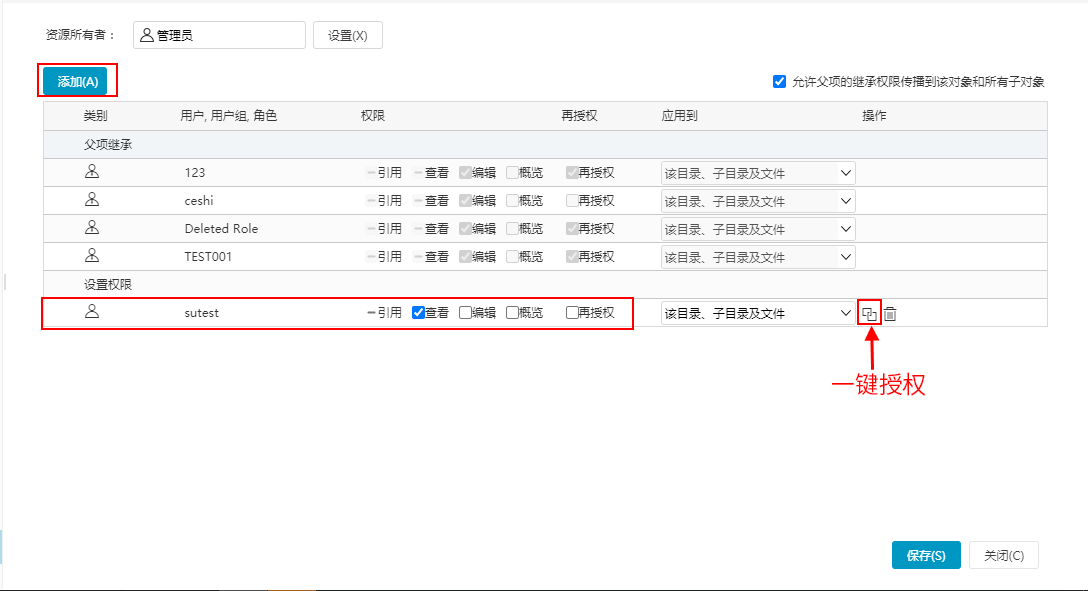Select the user name ceshi
This screenshot has width=1088, height=591.
199,200
